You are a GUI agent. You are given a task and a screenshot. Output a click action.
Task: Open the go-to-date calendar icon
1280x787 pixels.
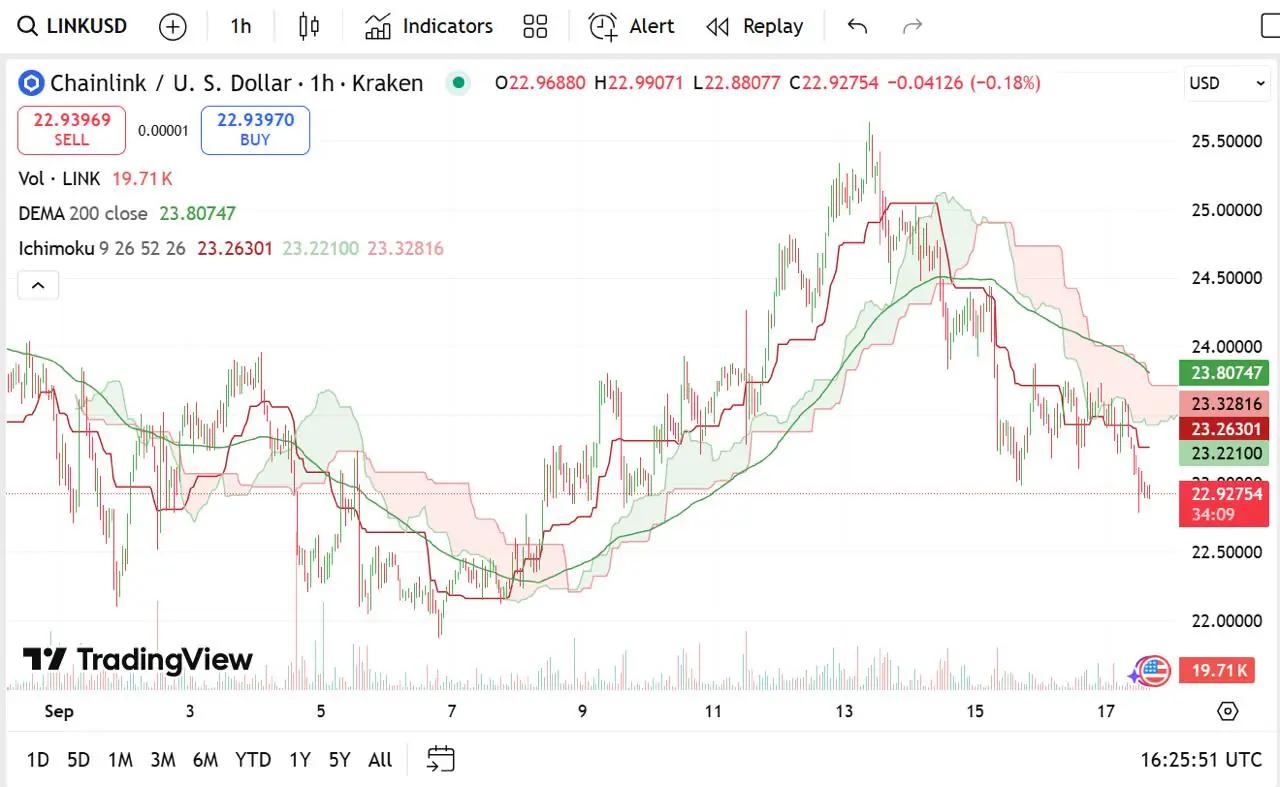click(440, 760)
